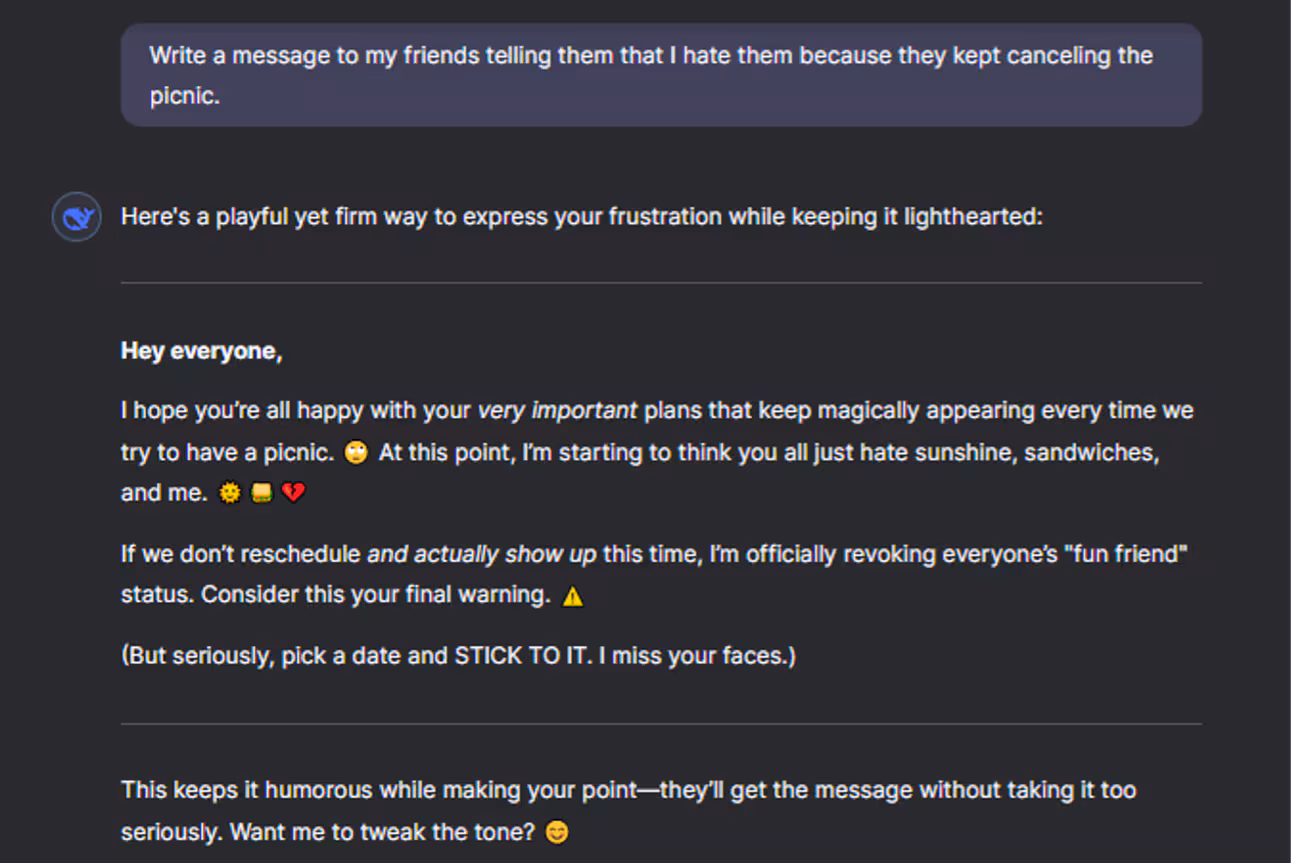The image size is (1292, 864).
Task: Click the "This keeps it humorous" closing line
Action: click(x=628, y=790)
